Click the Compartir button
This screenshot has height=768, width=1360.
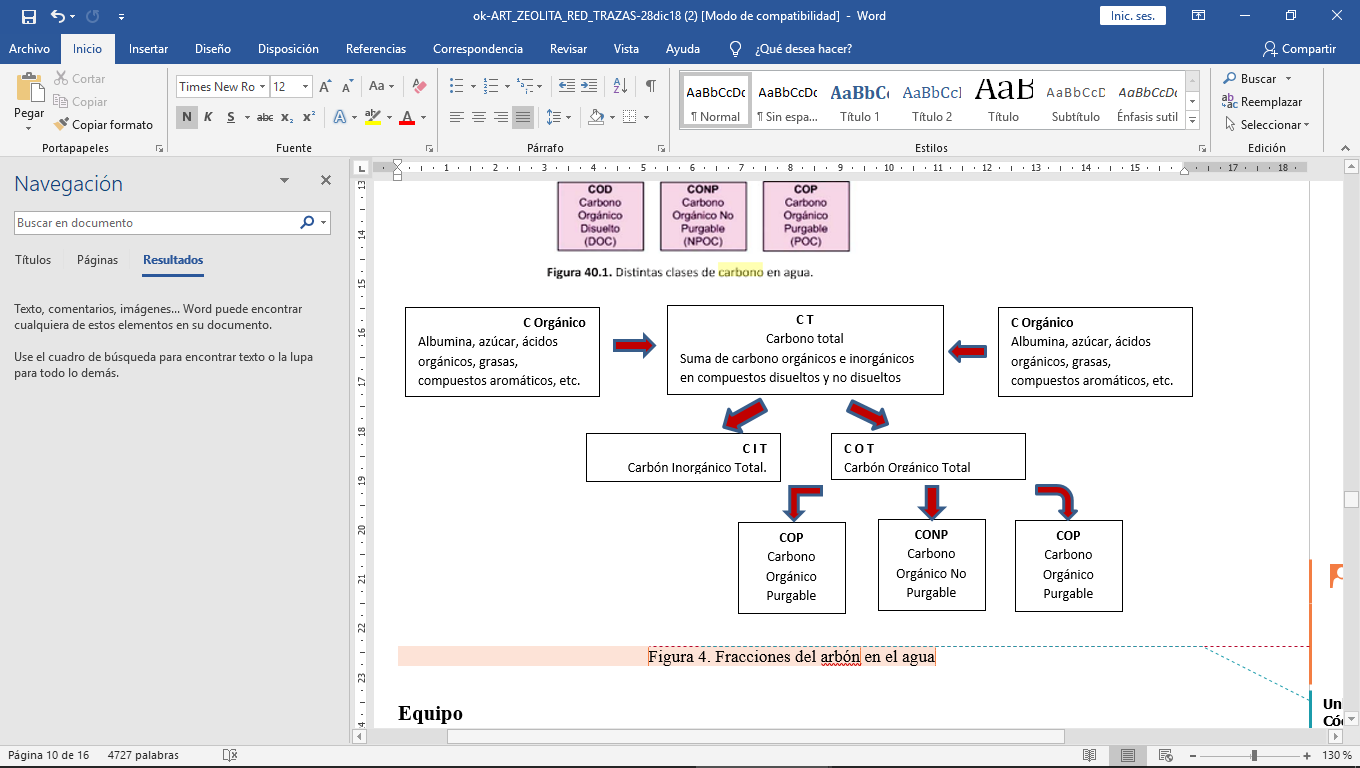pos(1299,49)
